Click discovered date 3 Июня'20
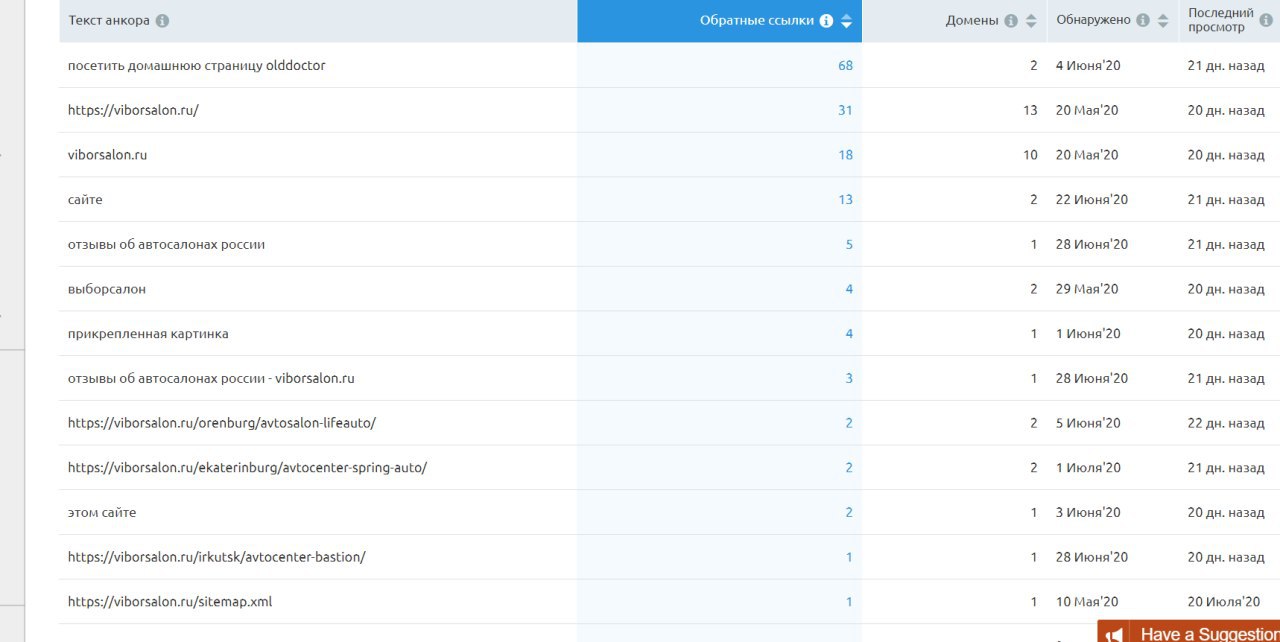 1088,513
